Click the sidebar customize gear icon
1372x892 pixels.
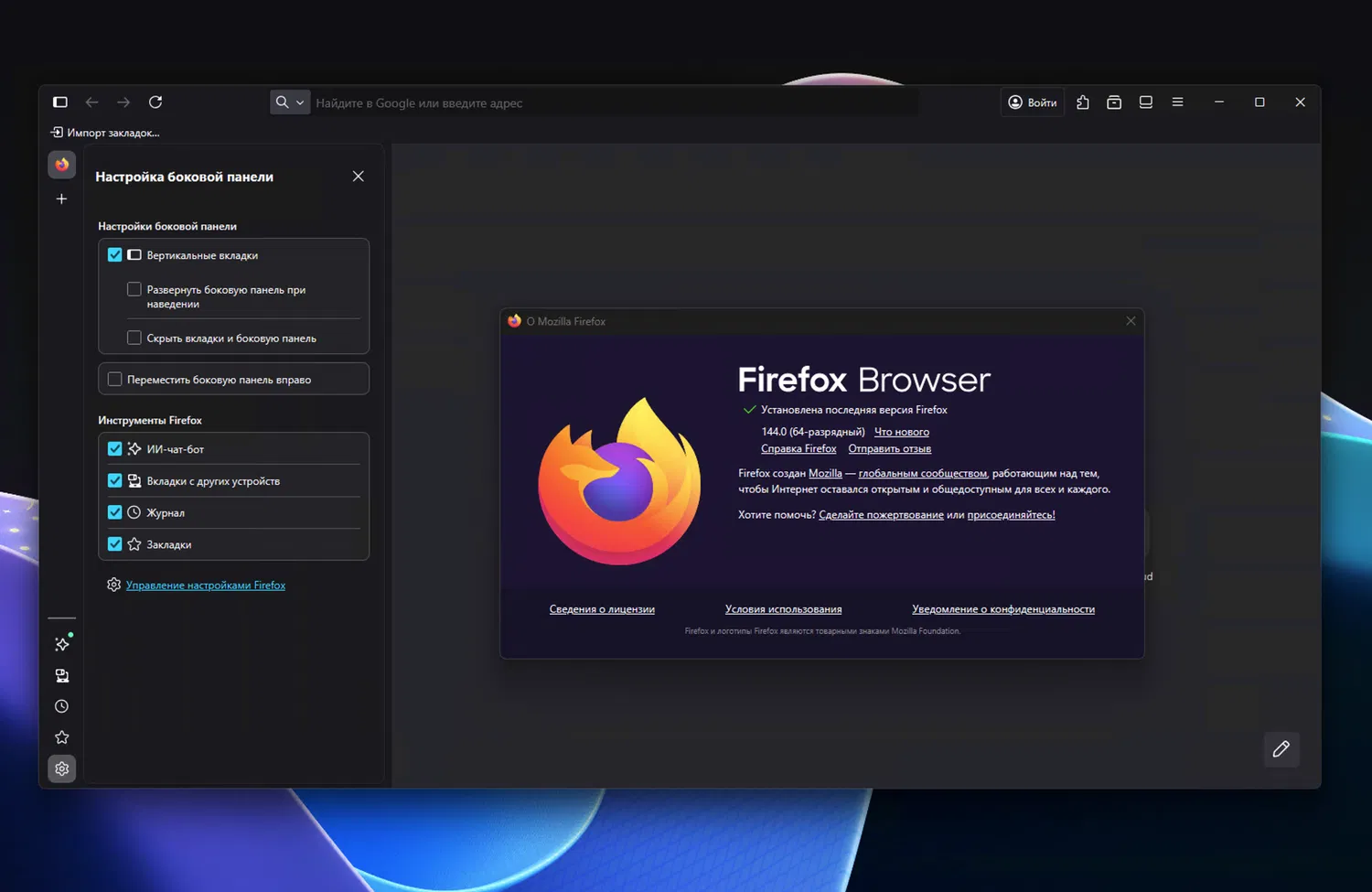coord(62,769)
